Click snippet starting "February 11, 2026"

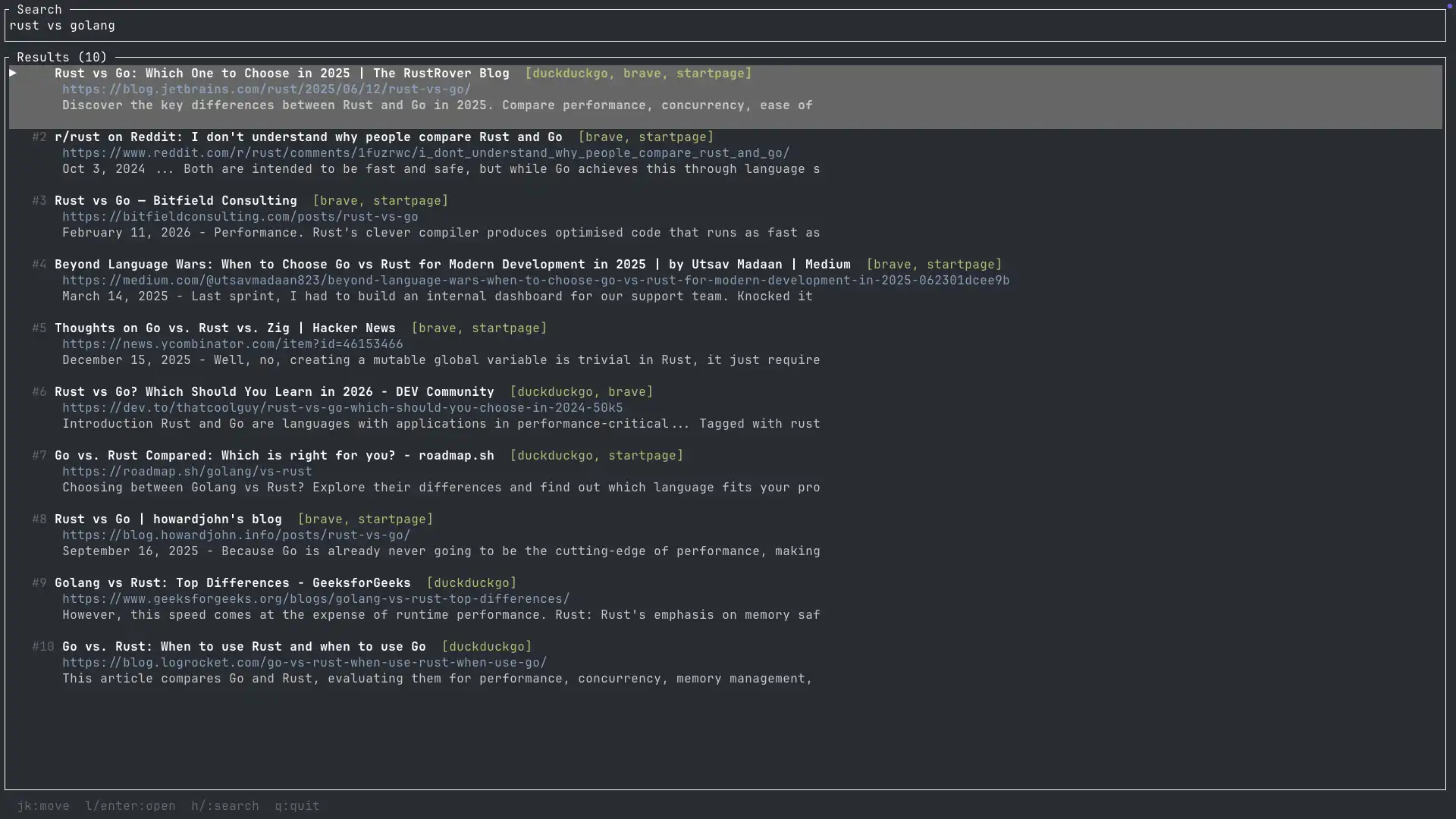[x=441, y=233]
